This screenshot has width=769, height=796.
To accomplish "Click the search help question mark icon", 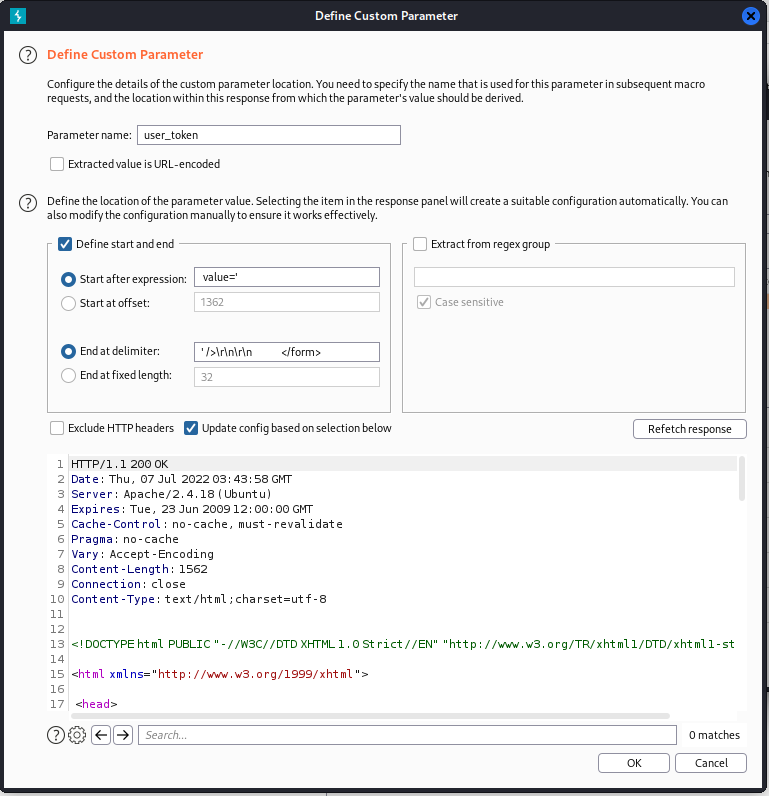I will click(56, 735).
